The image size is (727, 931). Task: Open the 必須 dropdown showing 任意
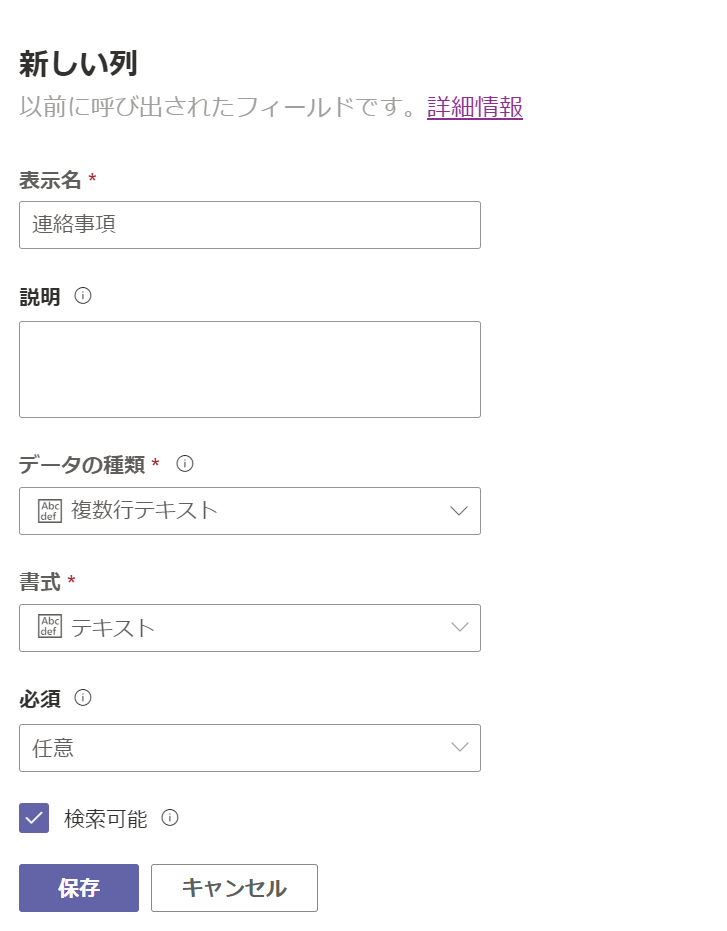(250, 748)
